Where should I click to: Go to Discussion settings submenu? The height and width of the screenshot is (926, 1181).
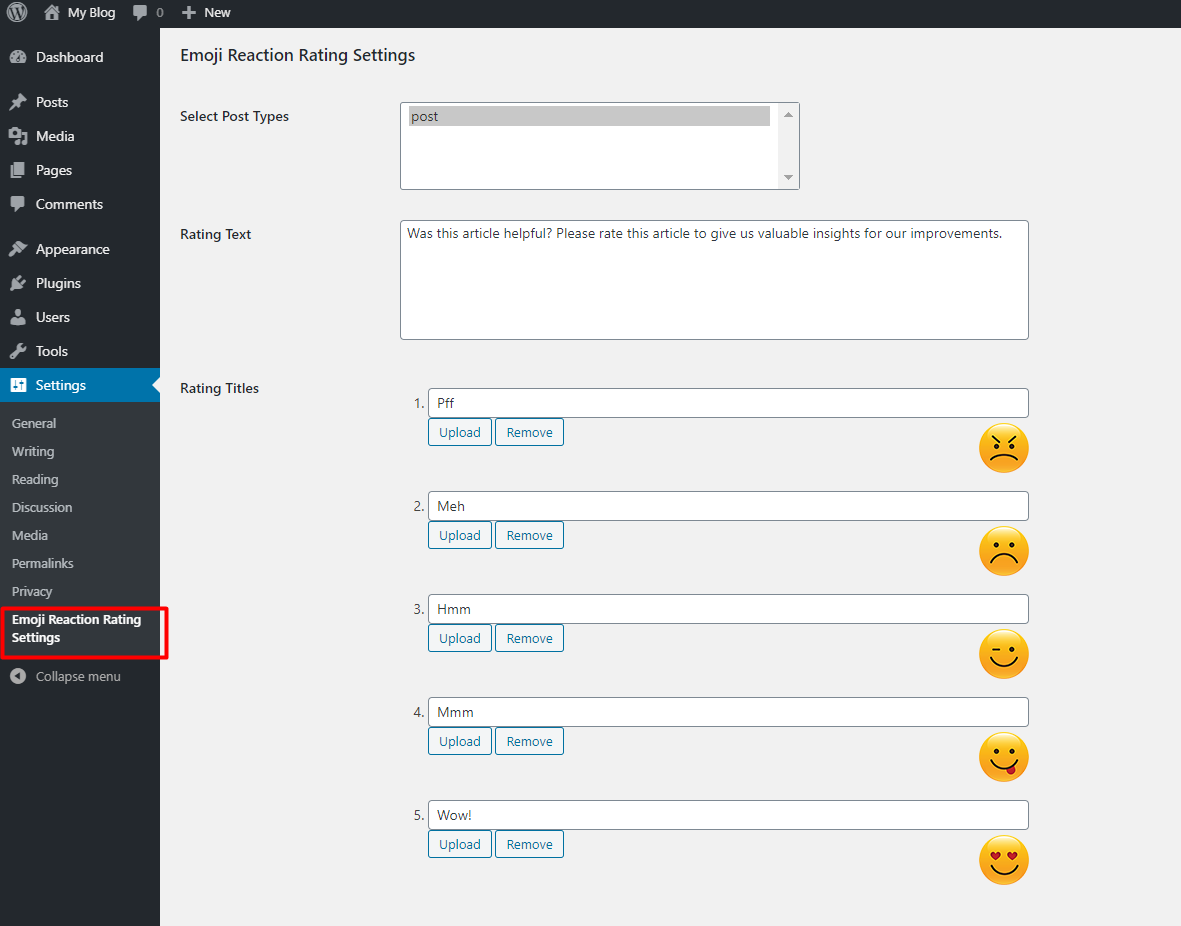point(42,507)
